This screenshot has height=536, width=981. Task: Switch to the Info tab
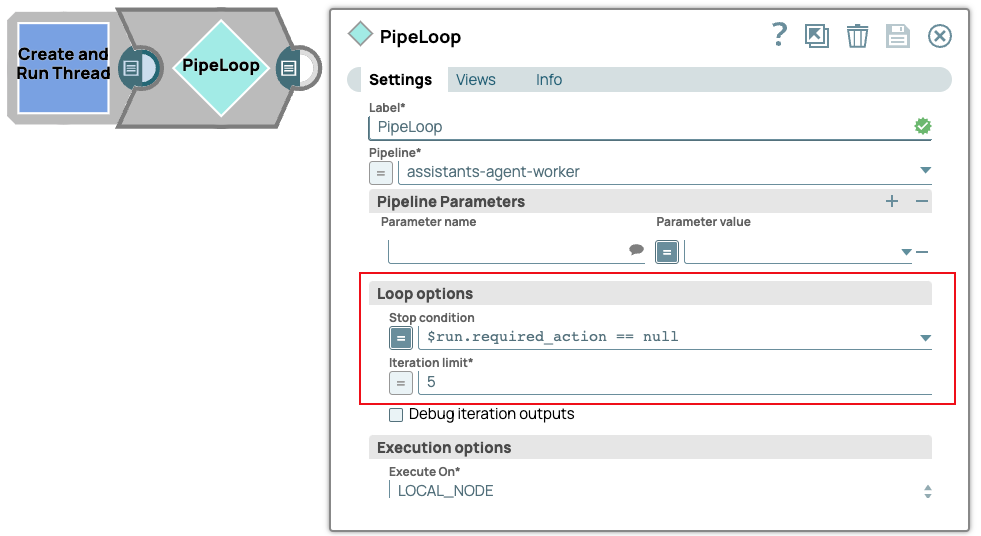(x=549, y=80)
